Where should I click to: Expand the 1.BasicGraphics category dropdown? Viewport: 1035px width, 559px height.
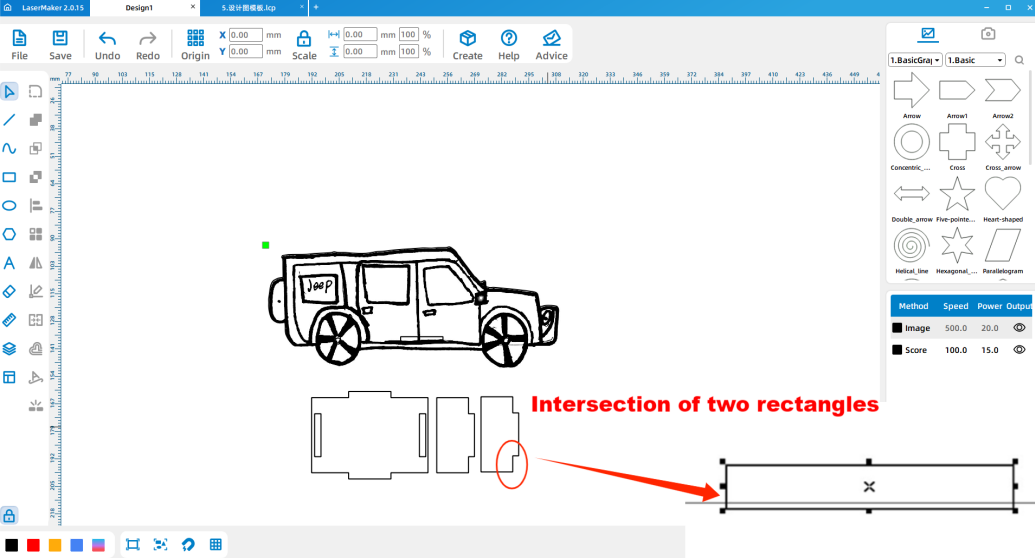pyautogui.click(x=915, y=60)
